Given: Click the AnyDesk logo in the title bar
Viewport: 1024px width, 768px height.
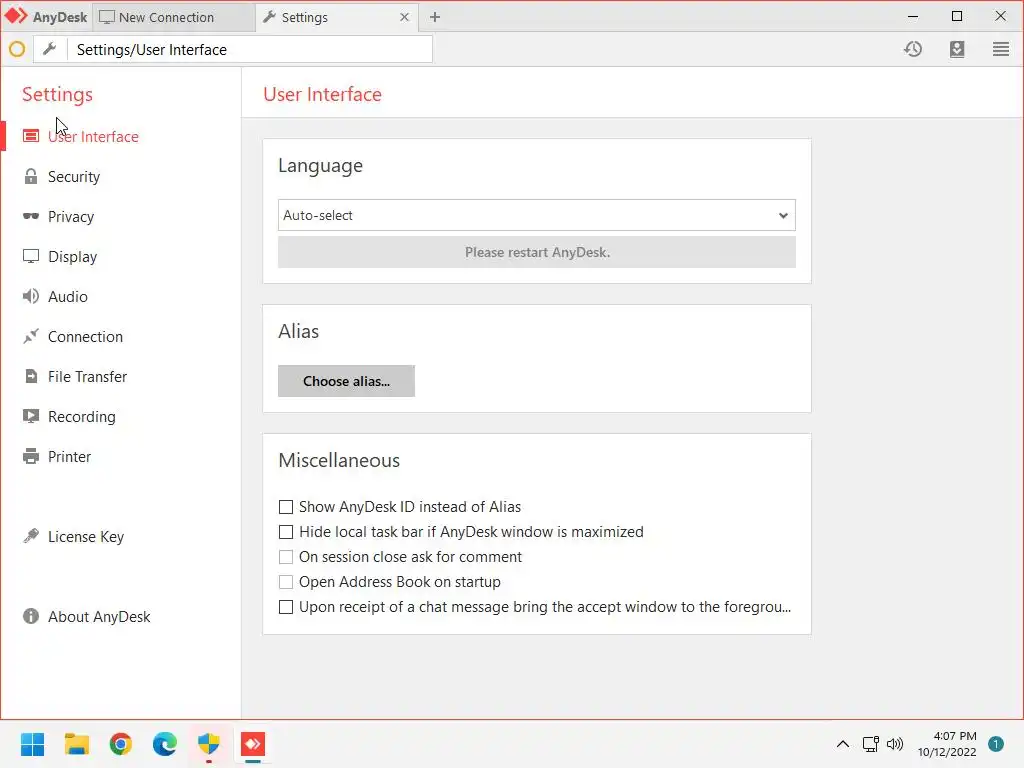Looking at the screenshot, I should [x=16, y=16].
